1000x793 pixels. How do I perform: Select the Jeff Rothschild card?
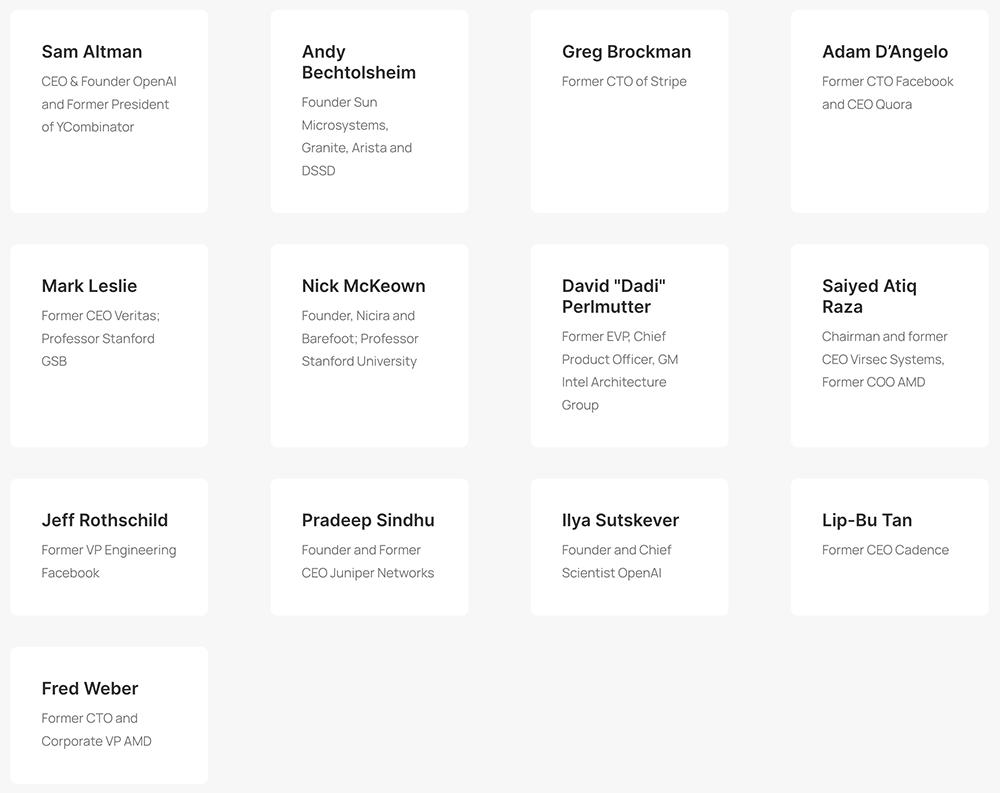(x=109, y=547)
